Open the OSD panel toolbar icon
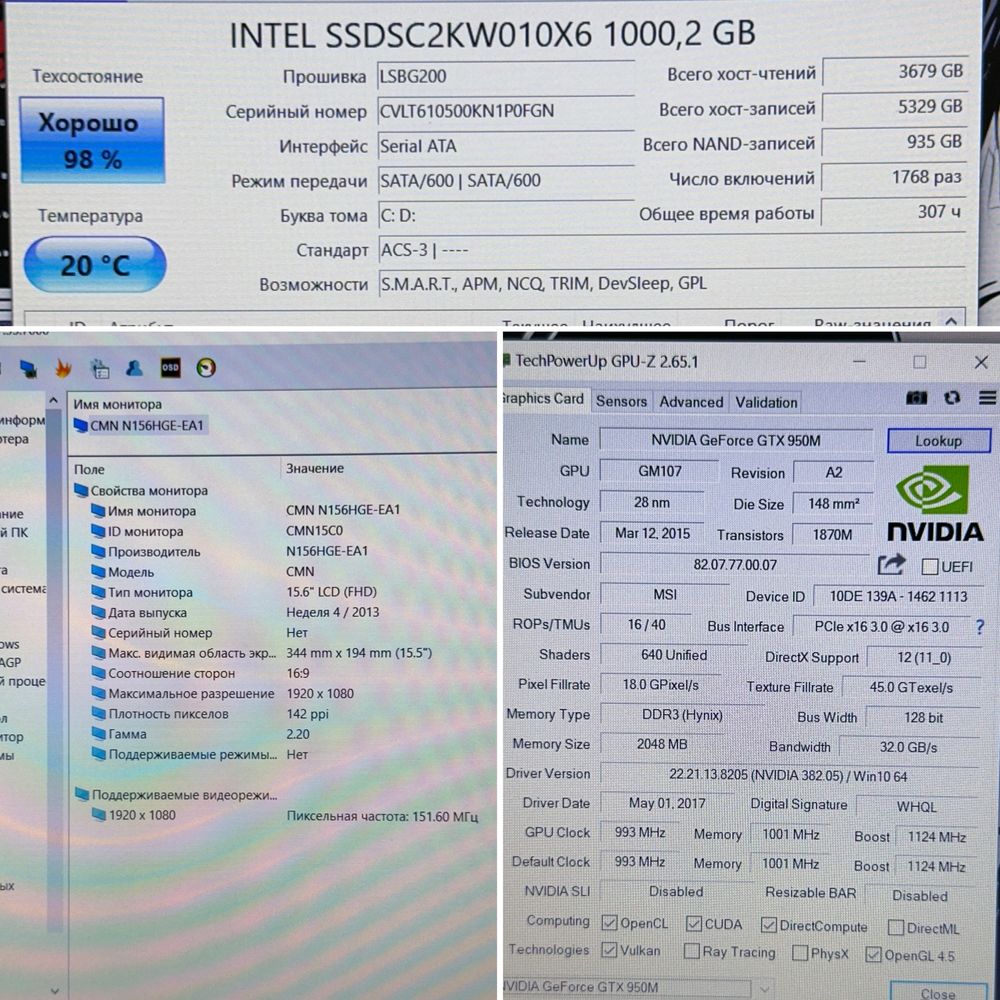The image size is (1000, 1000). point(170,367)
